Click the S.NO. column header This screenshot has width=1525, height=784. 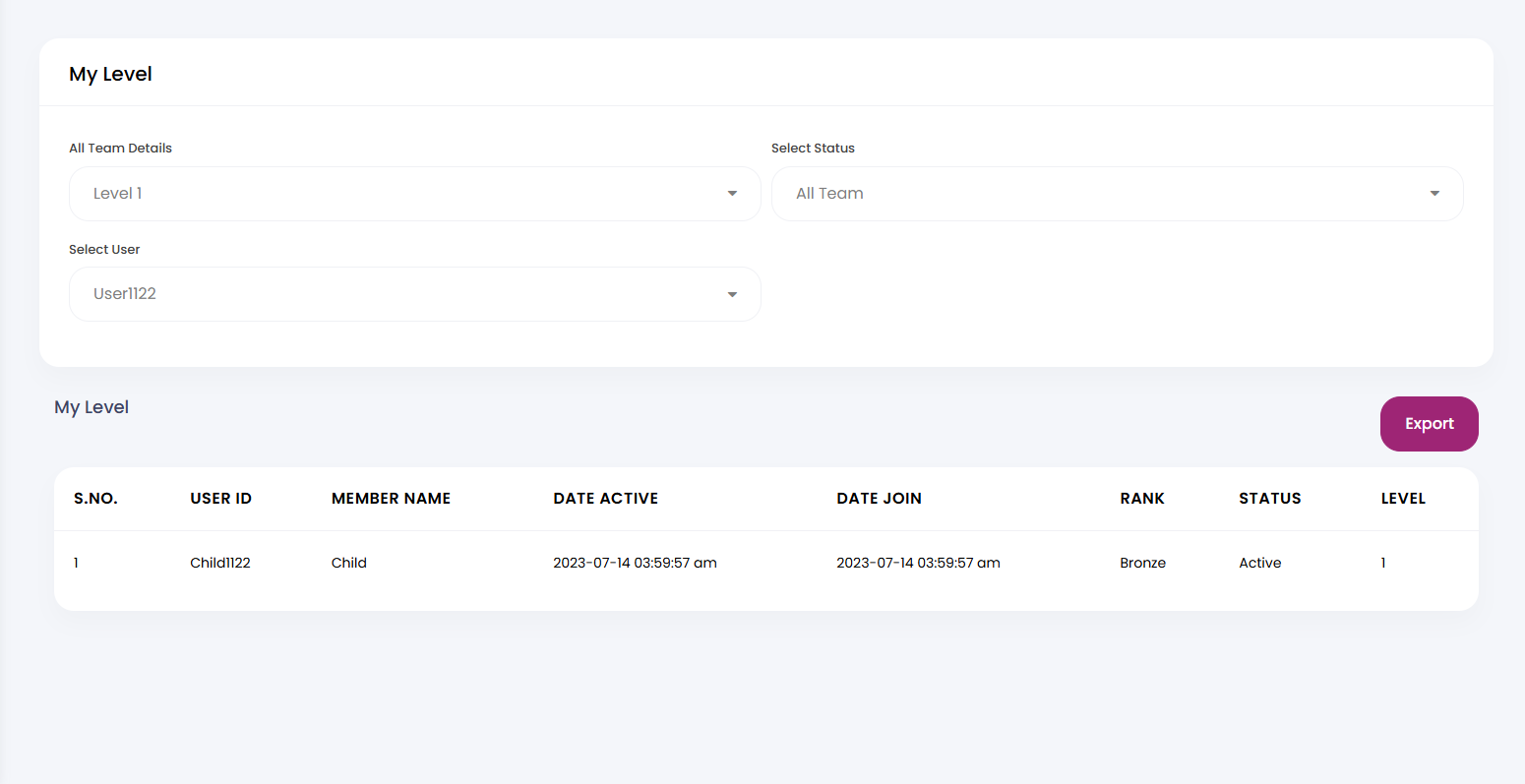[95, 499]
